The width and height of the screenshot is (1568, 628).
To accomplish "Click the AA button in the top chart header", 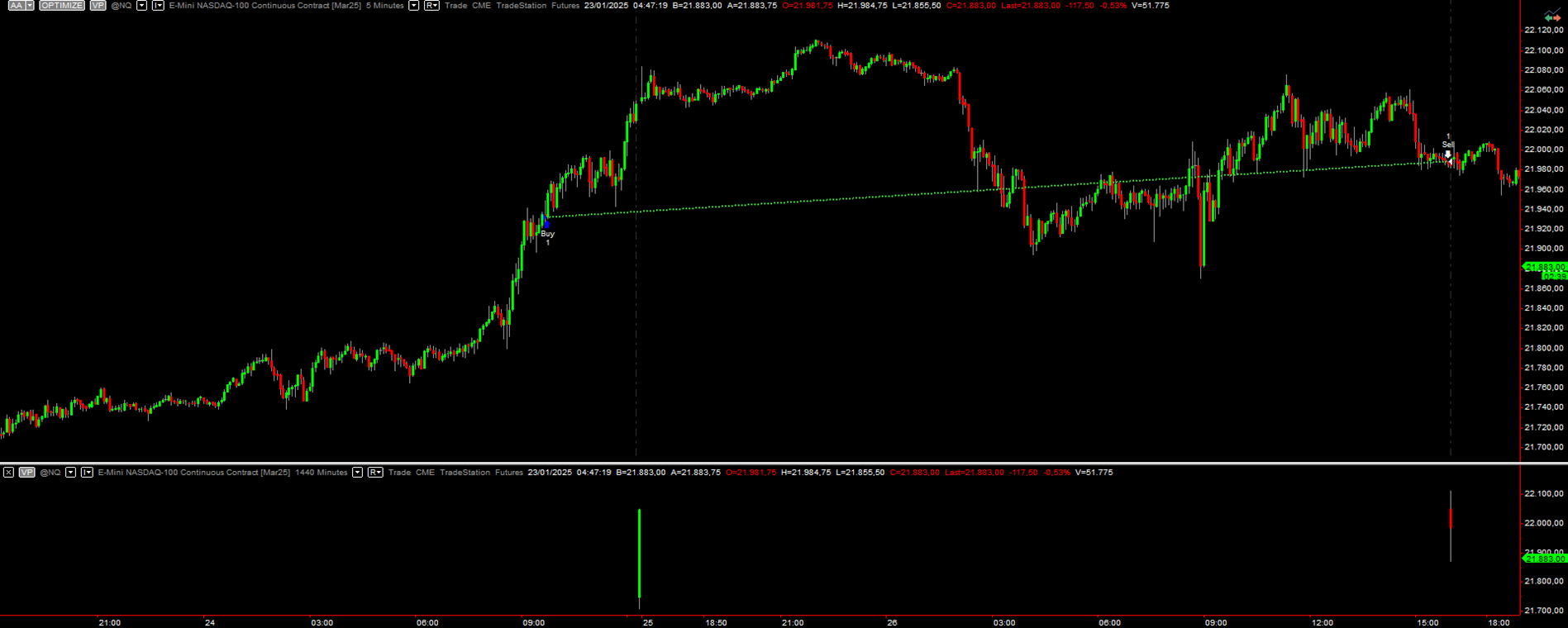I will [x=16, y=6].
